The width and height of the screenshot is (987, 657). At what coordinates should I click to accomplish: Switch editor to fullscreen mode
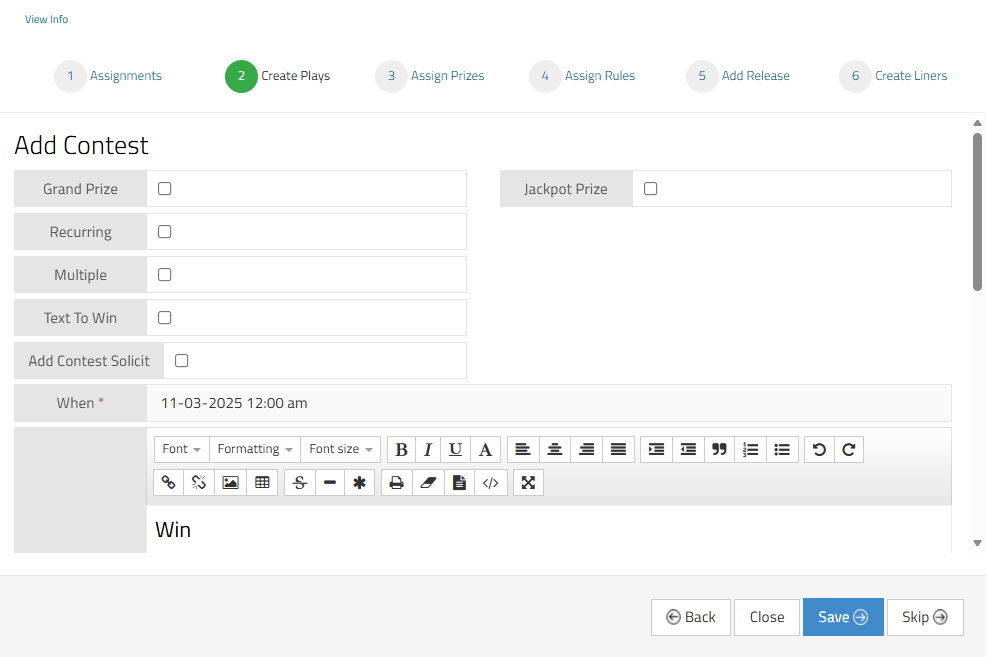[x=528, y=483]
